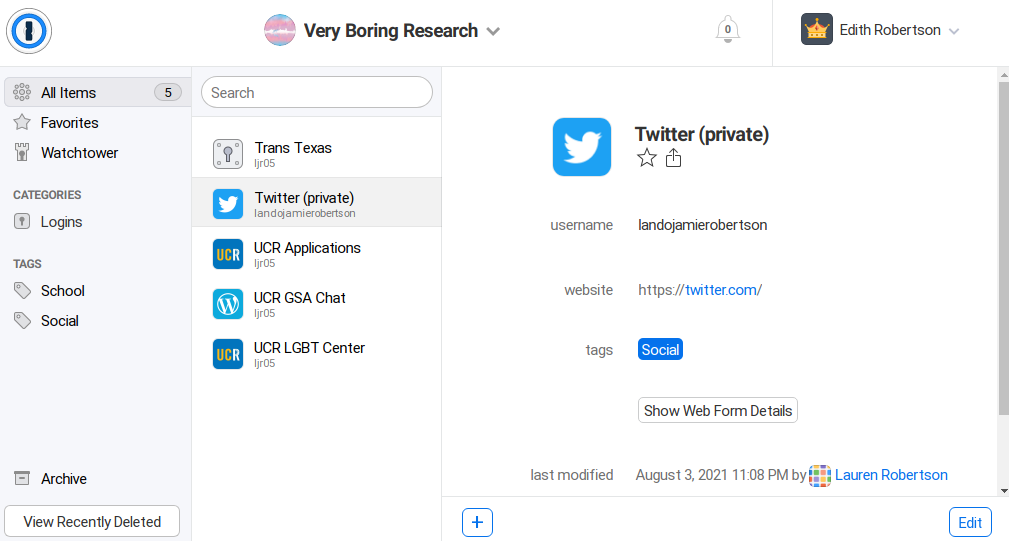Image resolution: width=1009 pixels, height=541 pixels.
Task: Click the All Items grid icon
Action: pos(22,93)
